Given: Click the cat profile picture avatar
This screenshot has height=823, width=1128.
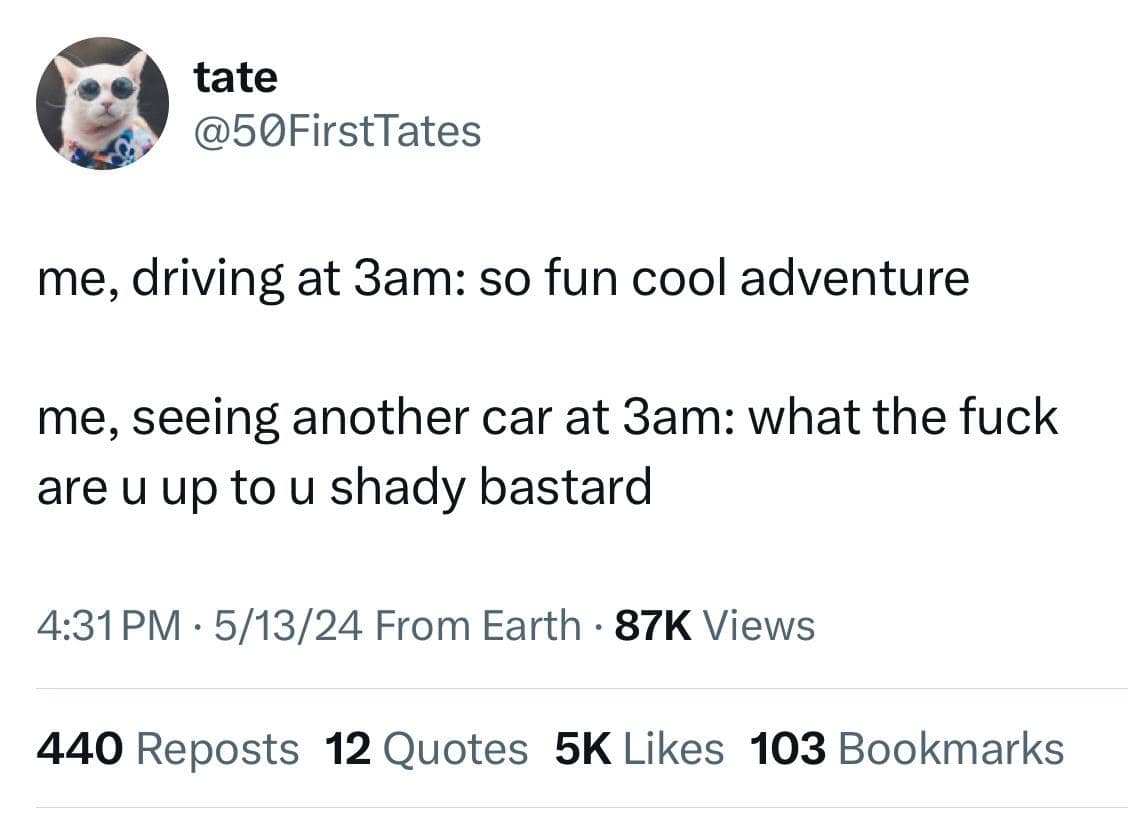Looking at the screenshot, I should coord(102,104).
